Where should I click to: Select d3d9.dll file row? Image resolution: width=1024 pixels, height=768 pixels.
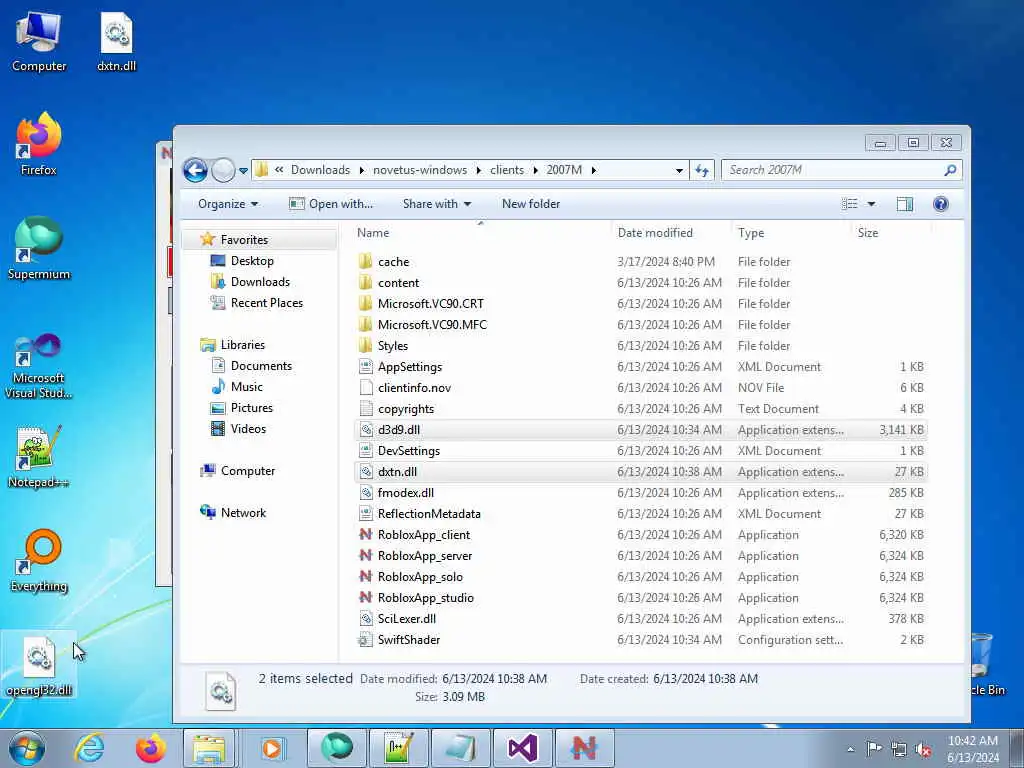(640, 430)
